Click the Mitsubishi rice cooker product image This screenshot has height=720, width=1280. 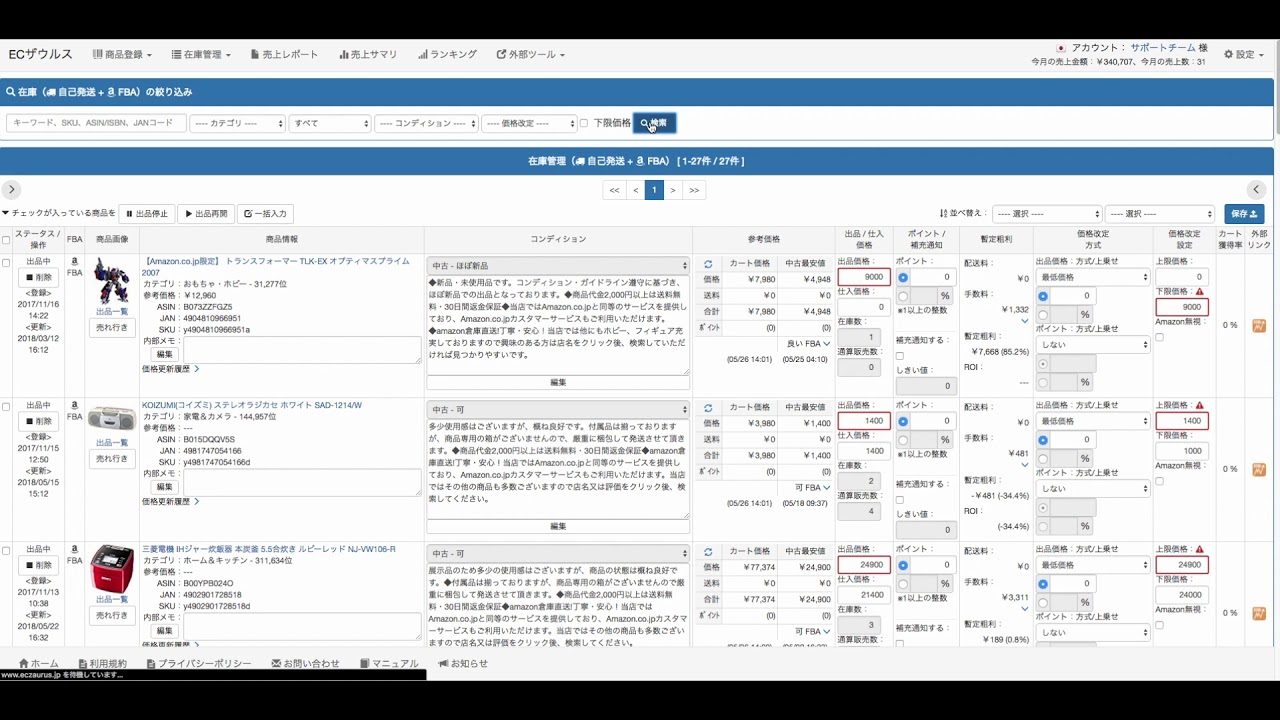[x=112, y=569]
